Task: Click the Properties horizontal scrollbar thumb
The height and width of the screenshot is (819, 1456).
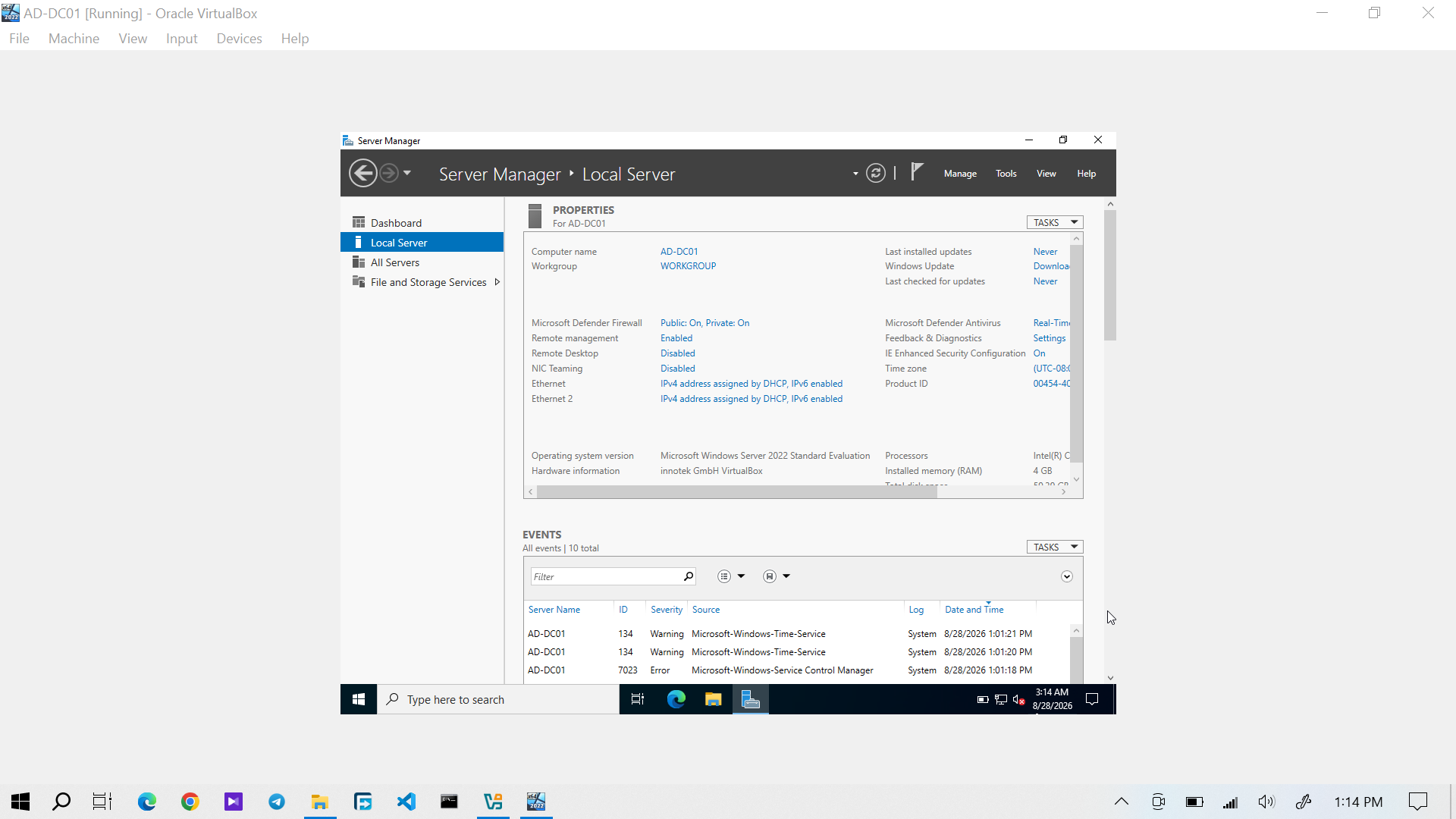Action: (x=737, y=492)
